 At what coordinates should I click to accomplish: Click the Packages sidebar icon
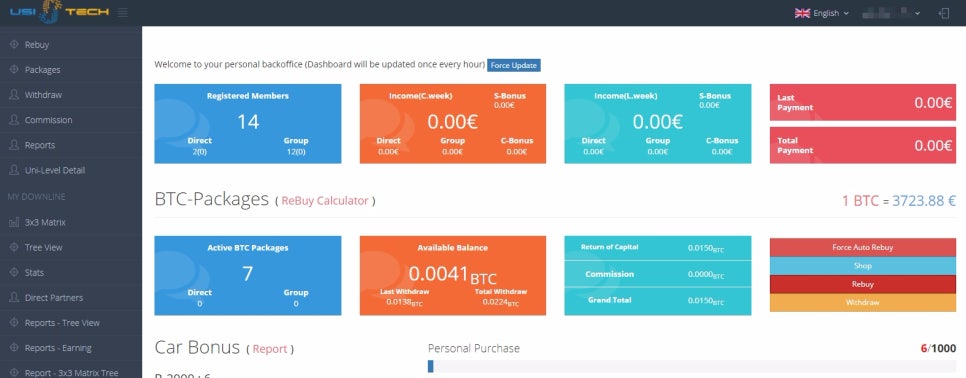(14, 70)
